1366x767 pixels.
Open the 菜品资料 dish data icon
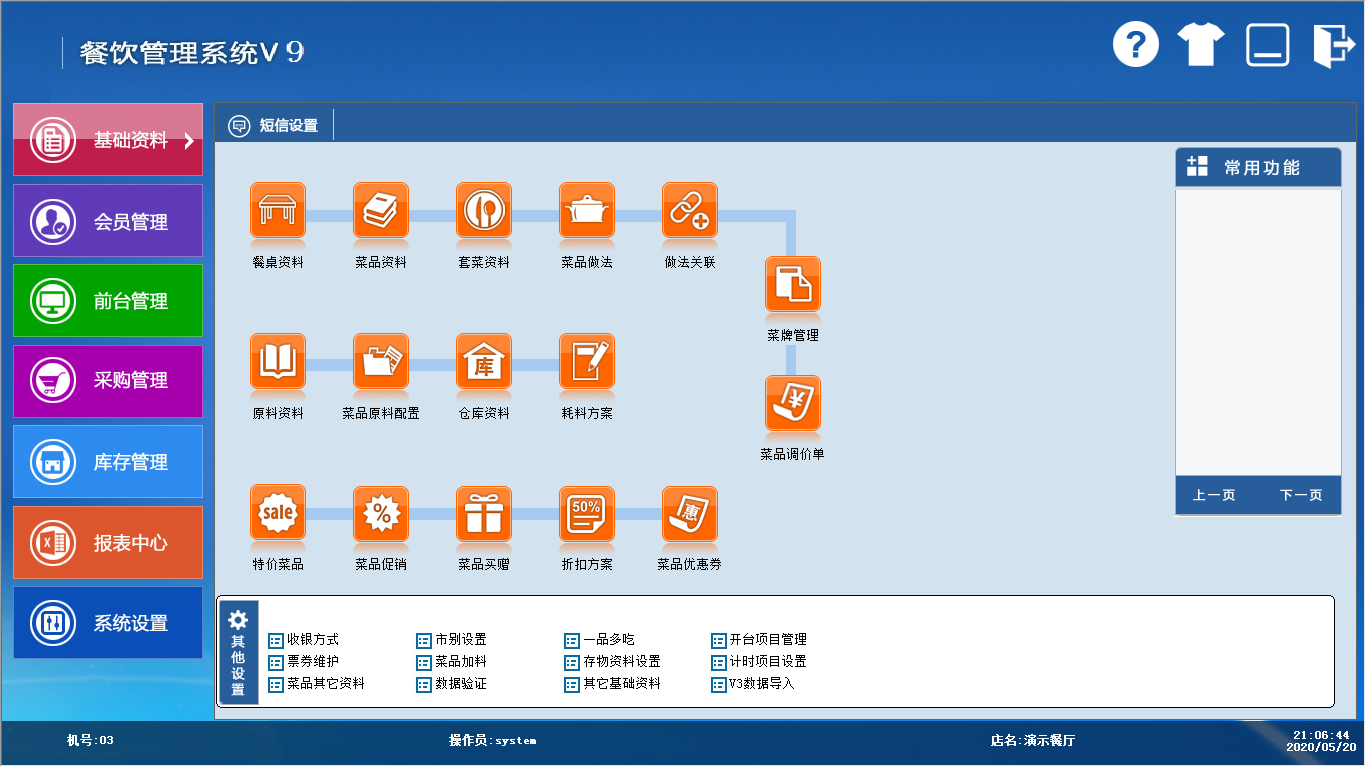pos(381,211)
